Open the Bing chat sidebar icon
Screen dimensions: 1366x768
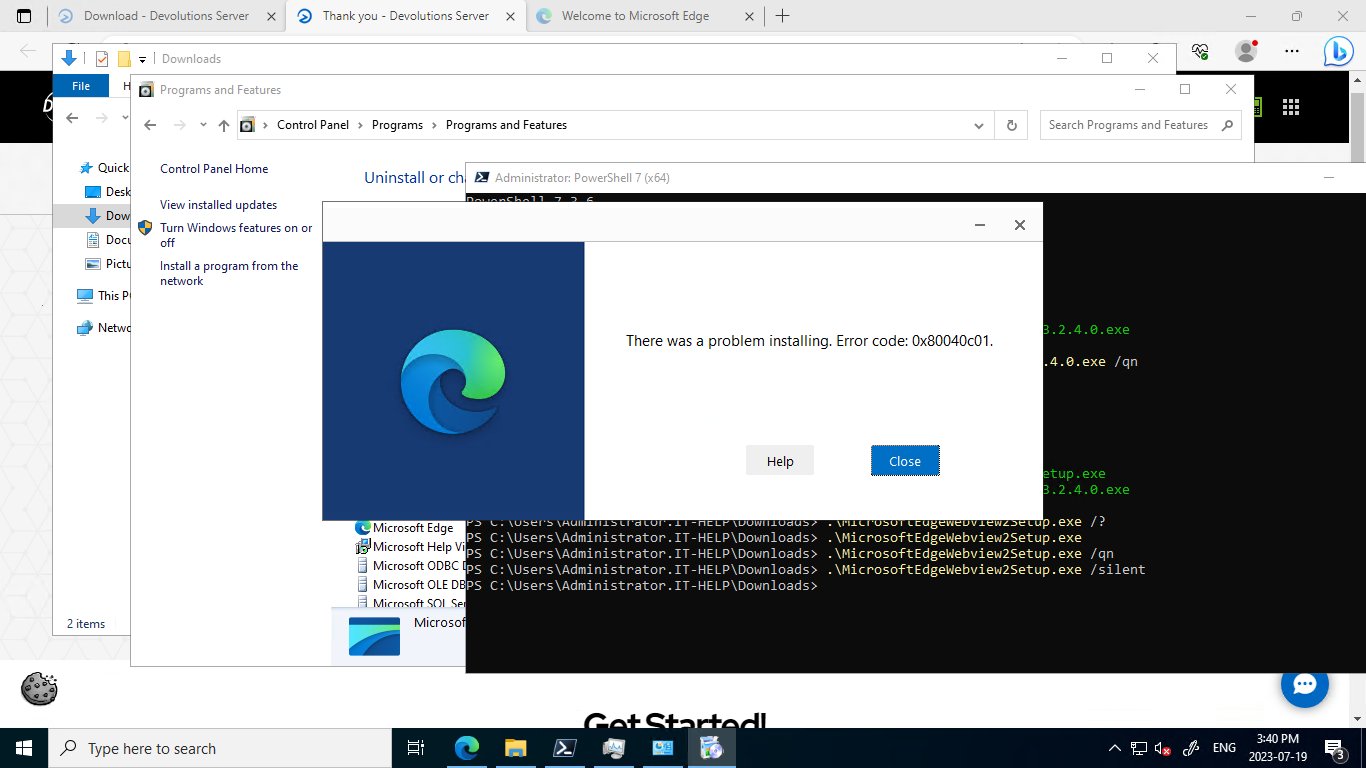[x=1339, y=51]
